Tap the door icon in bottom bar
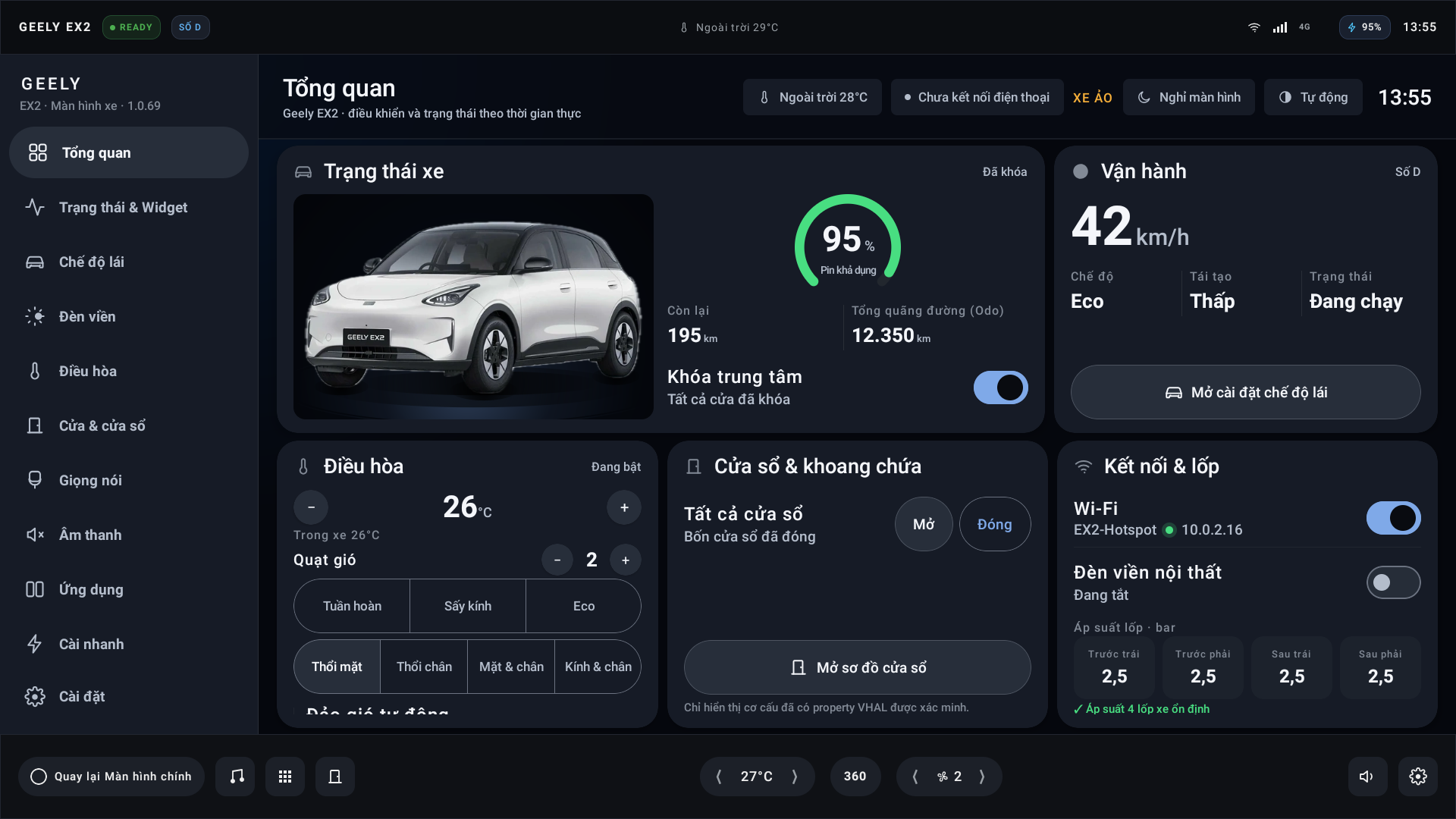 [x=334, y=776]
